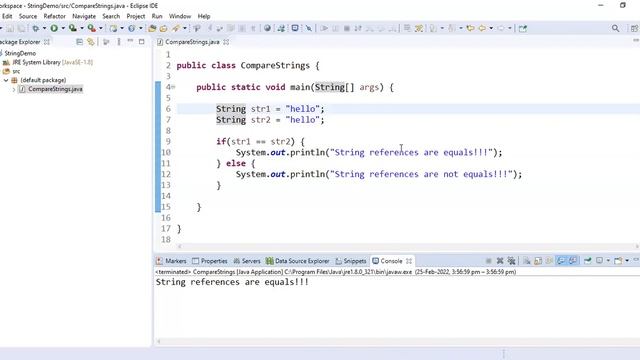Click the globe Open Web Browser icon

point(267,28)
